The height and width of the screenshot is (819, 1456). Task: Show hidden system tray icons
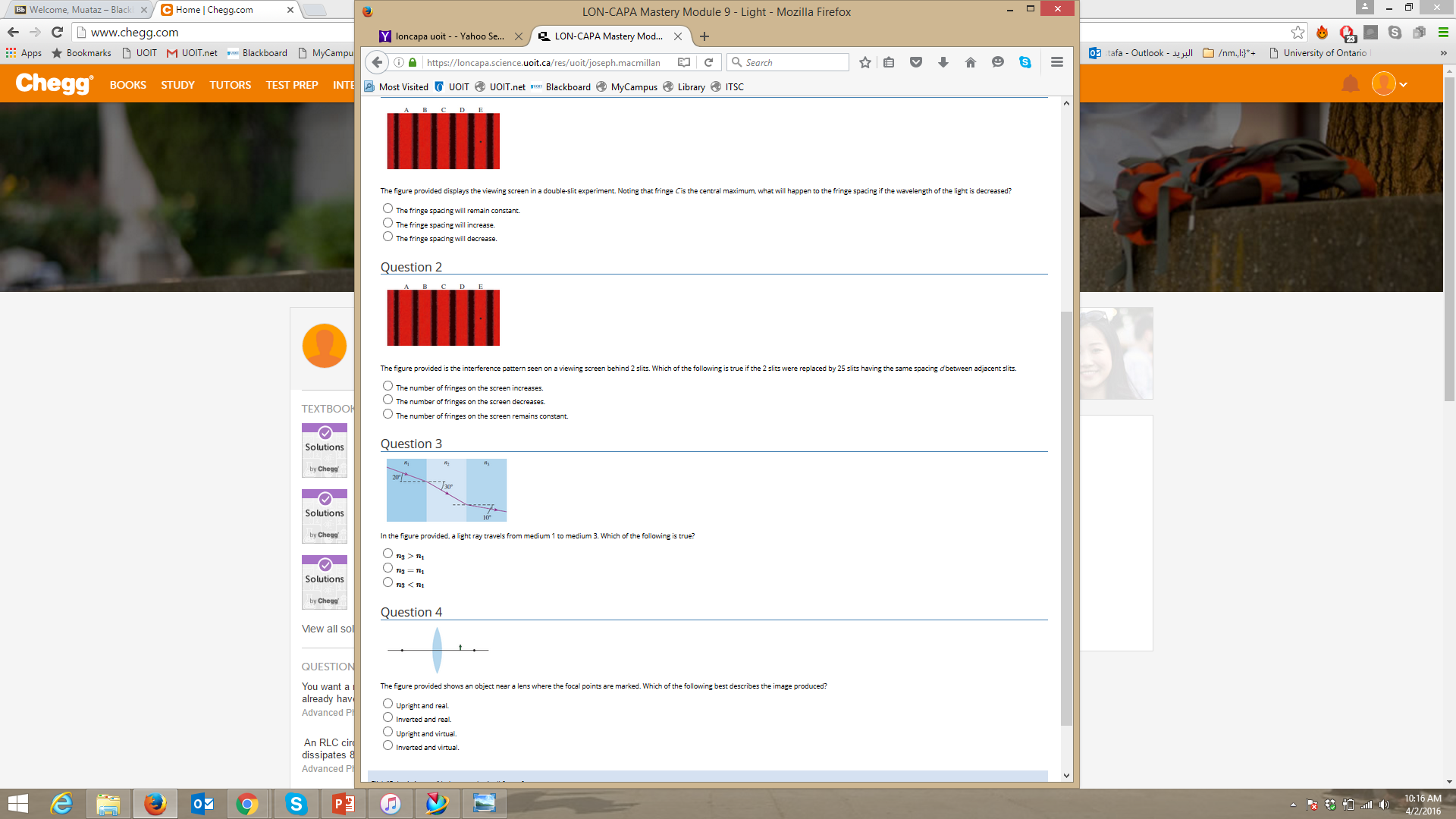coord(1293,805)
